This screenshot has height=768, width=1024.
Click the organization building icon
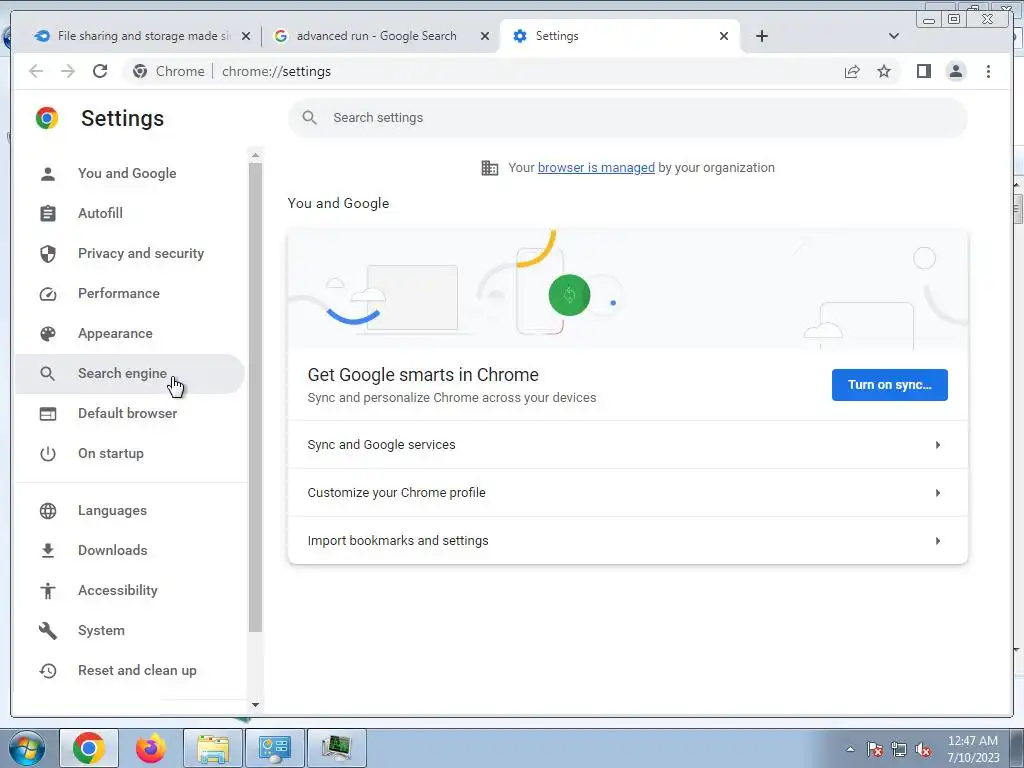pos(489,168)
